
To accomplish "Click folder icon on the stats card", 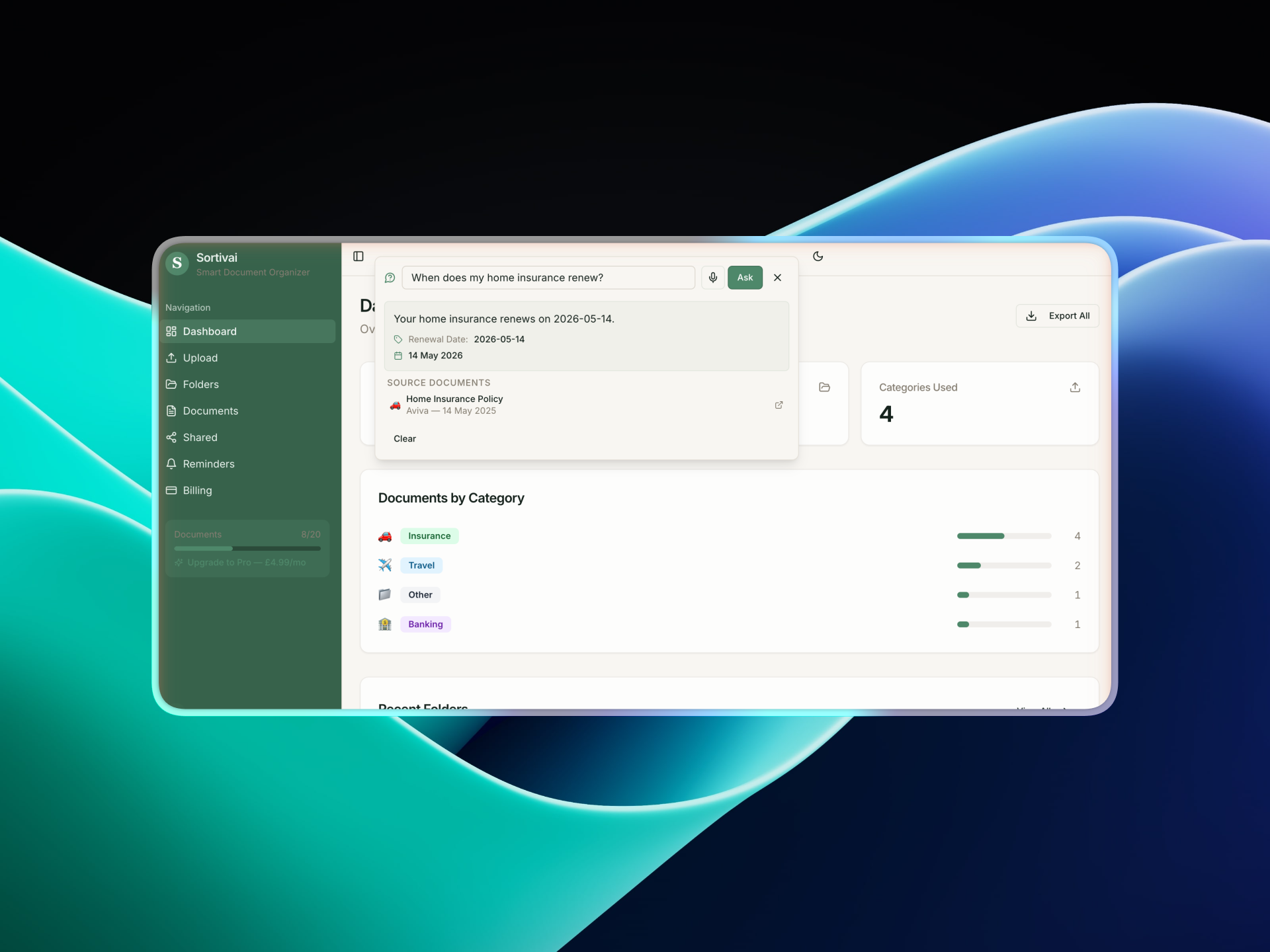I will point(825,387).
